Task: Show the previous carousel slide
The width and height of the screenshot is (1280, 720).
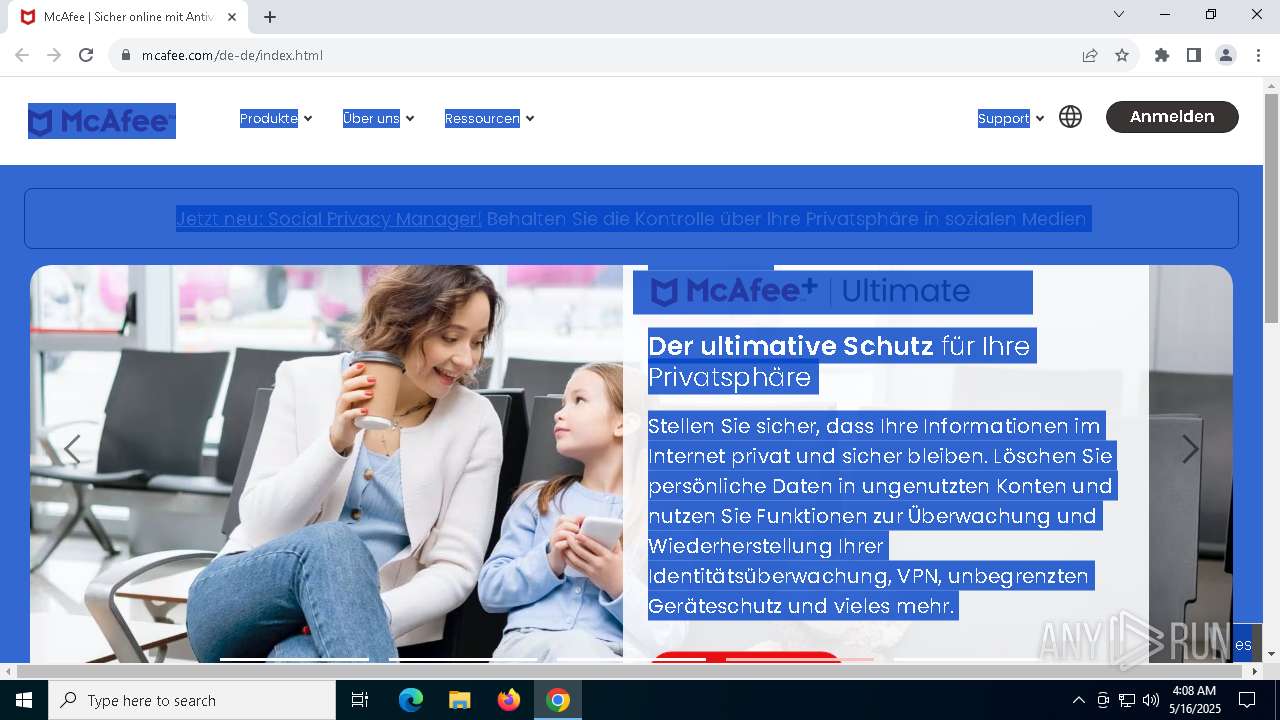Action: (x=72, y=450)
